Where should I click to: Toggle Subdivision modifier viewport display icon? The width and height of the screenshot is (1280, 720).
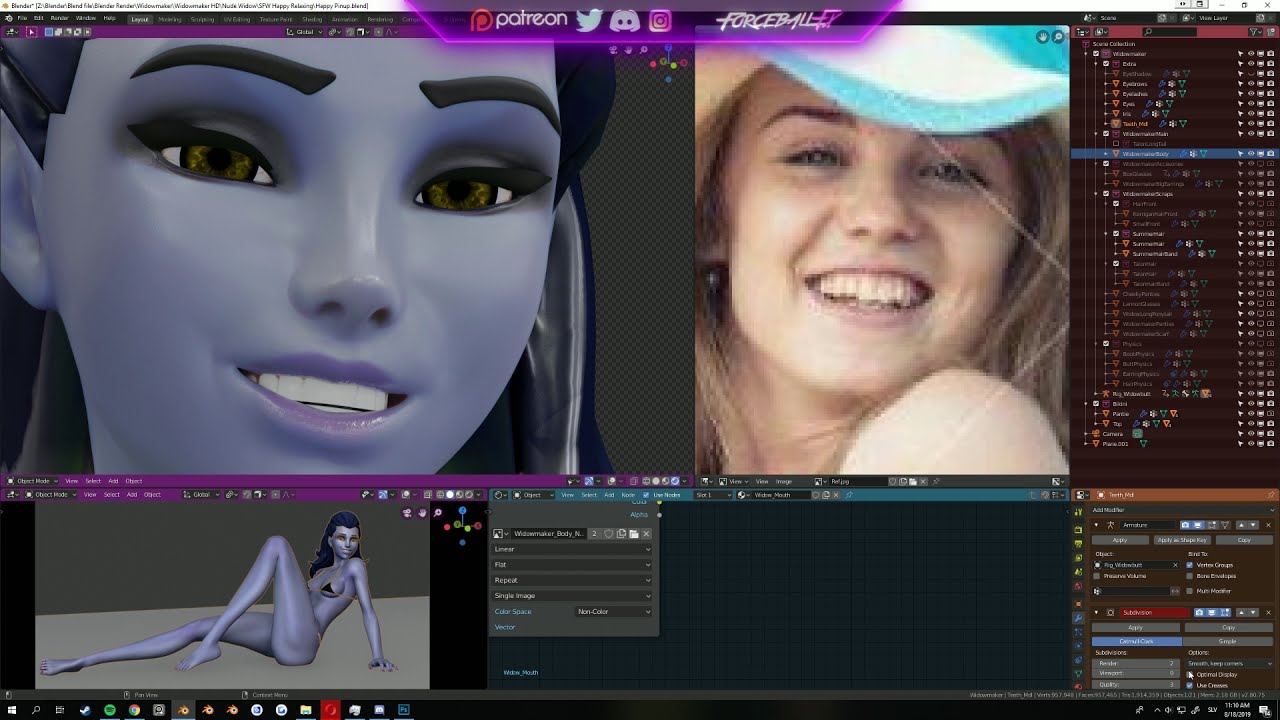(1212, 612)
